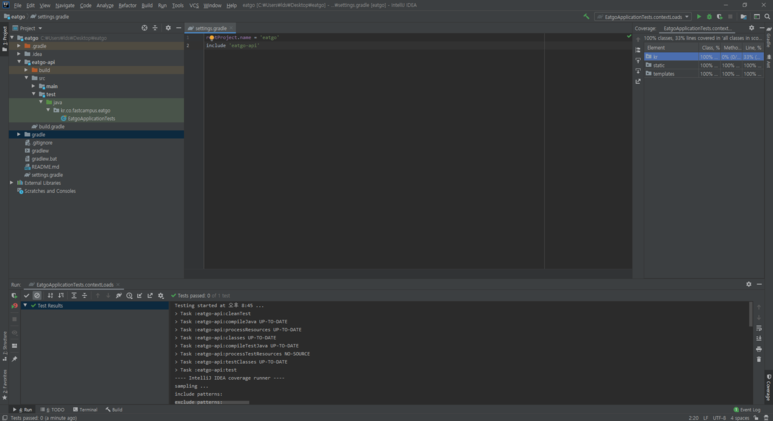The image size is (773, 421).
Task: Toggle Show Passed tests checkmark filter
Action: click(x=27, y=296)
